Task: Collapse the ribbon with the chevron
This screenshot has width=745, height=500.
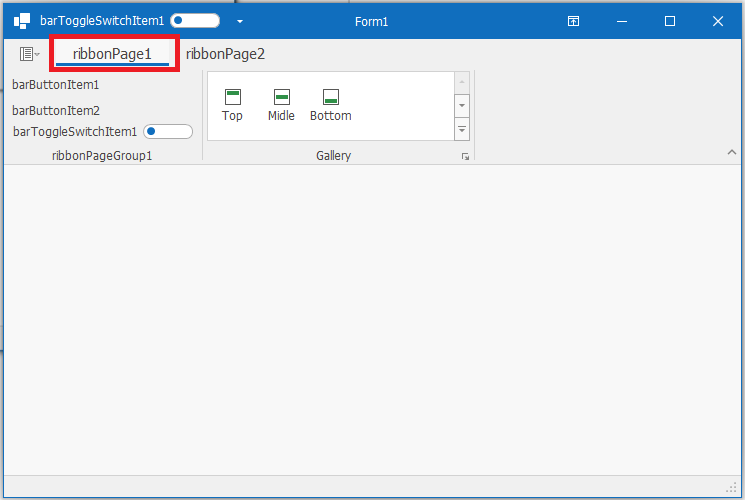Action: (732, 152)
